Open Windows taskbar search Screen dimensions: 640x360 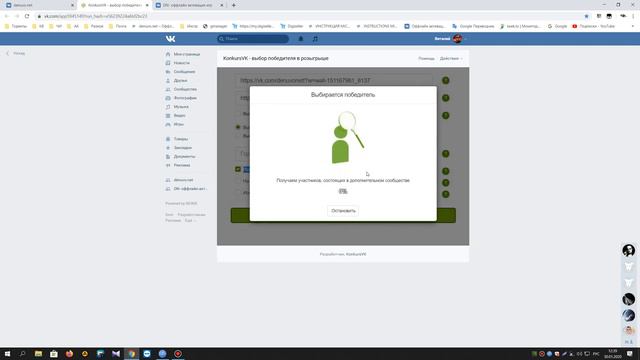tap(22, 354)
